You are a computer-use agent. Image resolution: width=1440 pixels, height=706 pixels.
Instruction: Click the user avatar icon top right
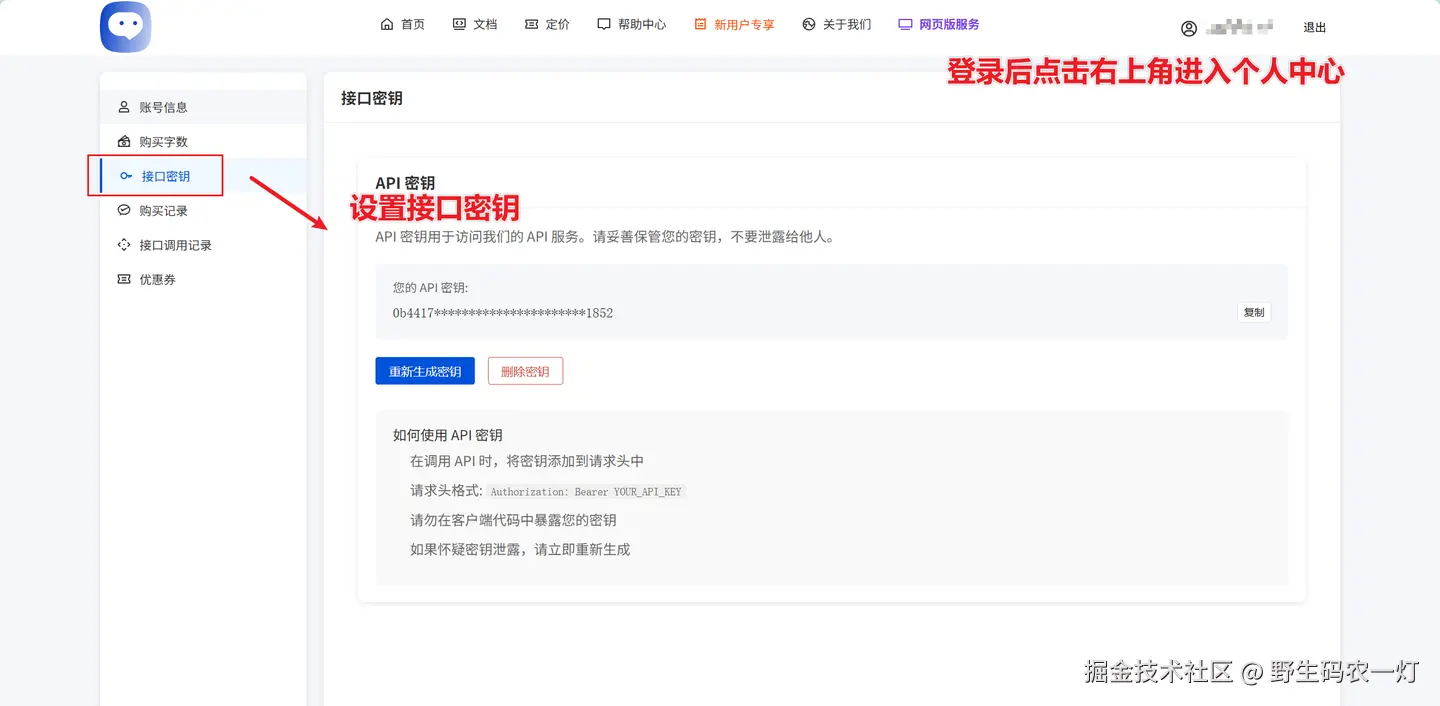tap(1188, 27)
